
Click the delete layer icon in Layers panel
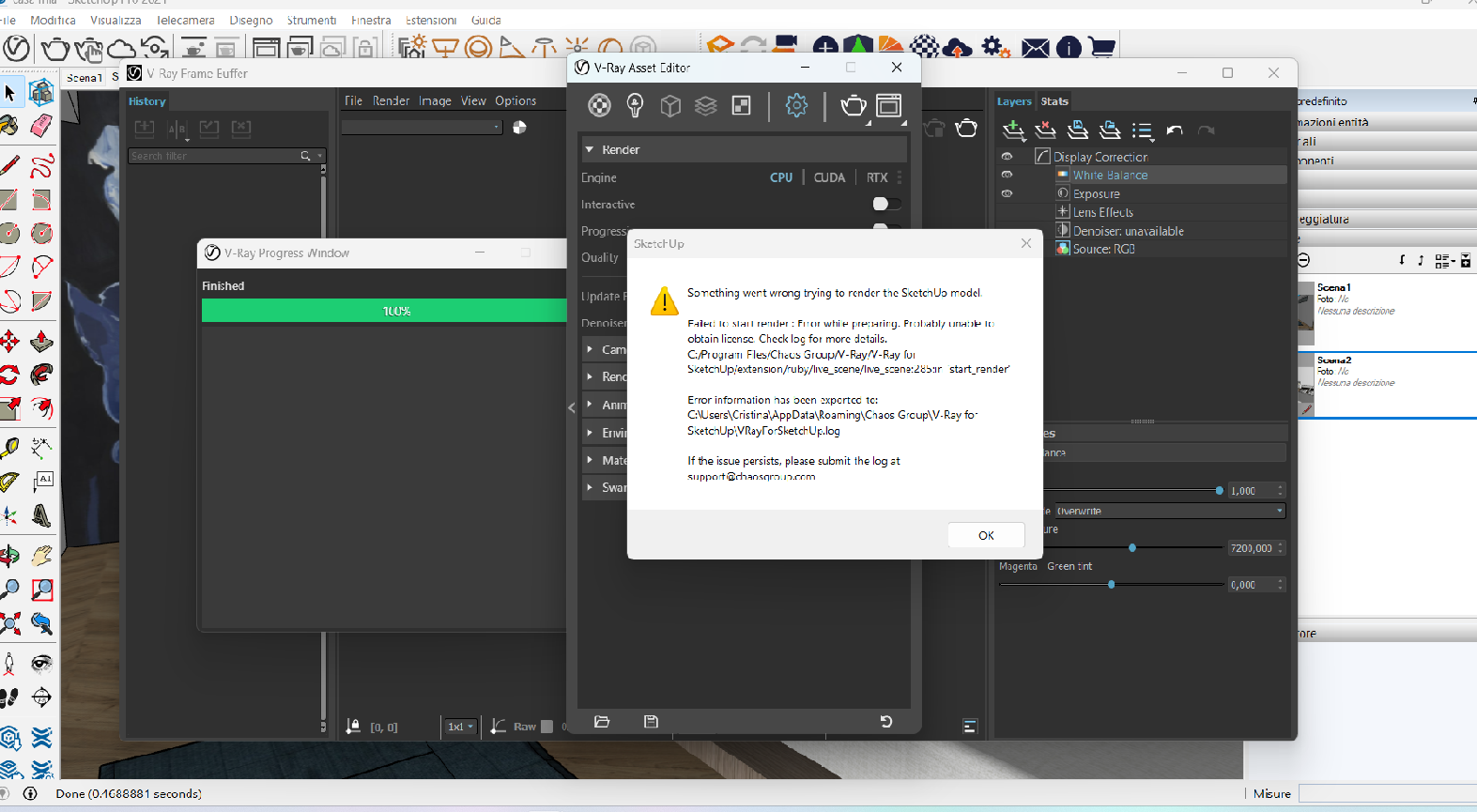pyautogui.click(x=1045, y=130)
